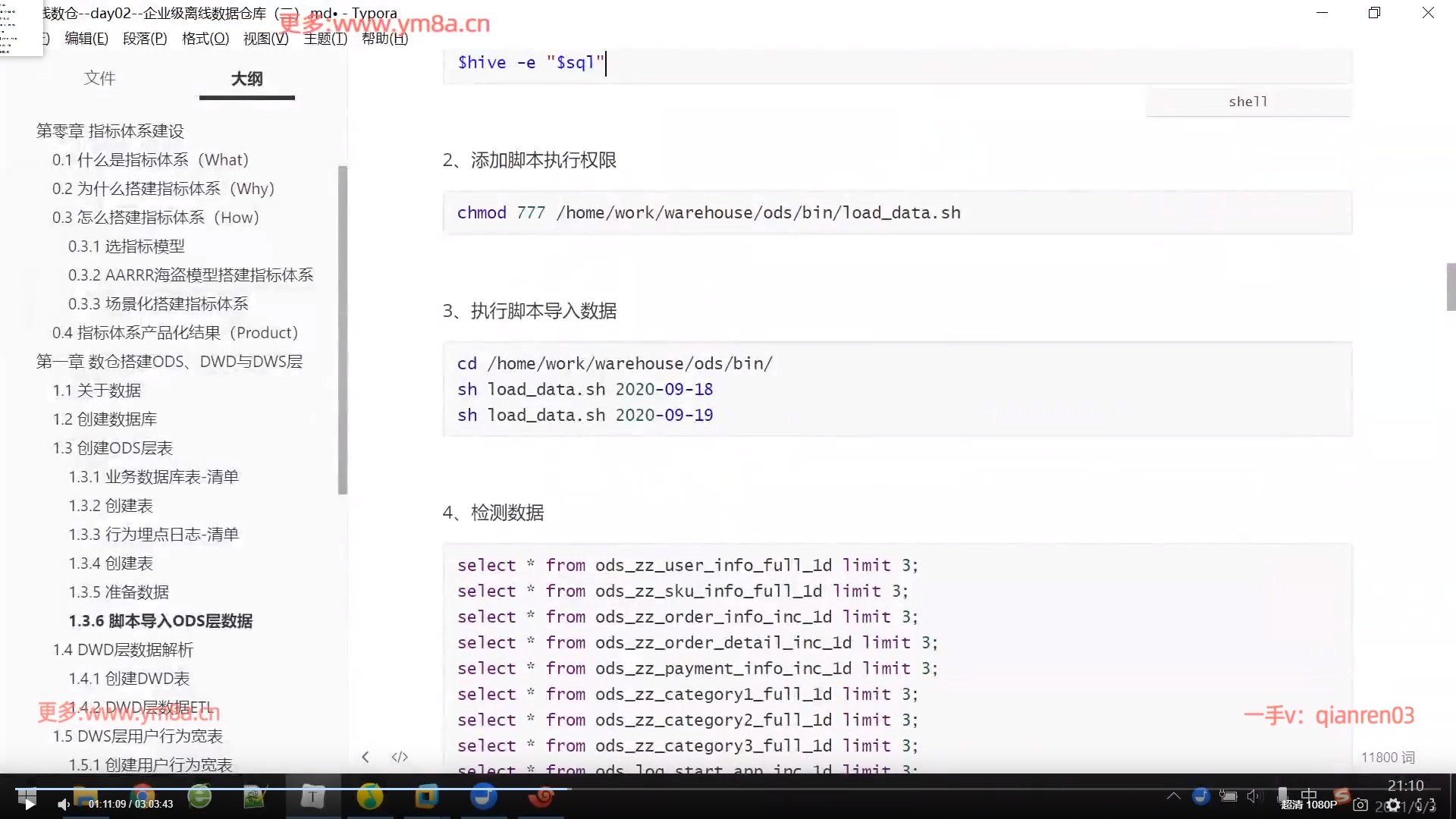
Task: Jump to 1.4 DWD层数据解析 outline heading
Action: [x=123, y=650]
